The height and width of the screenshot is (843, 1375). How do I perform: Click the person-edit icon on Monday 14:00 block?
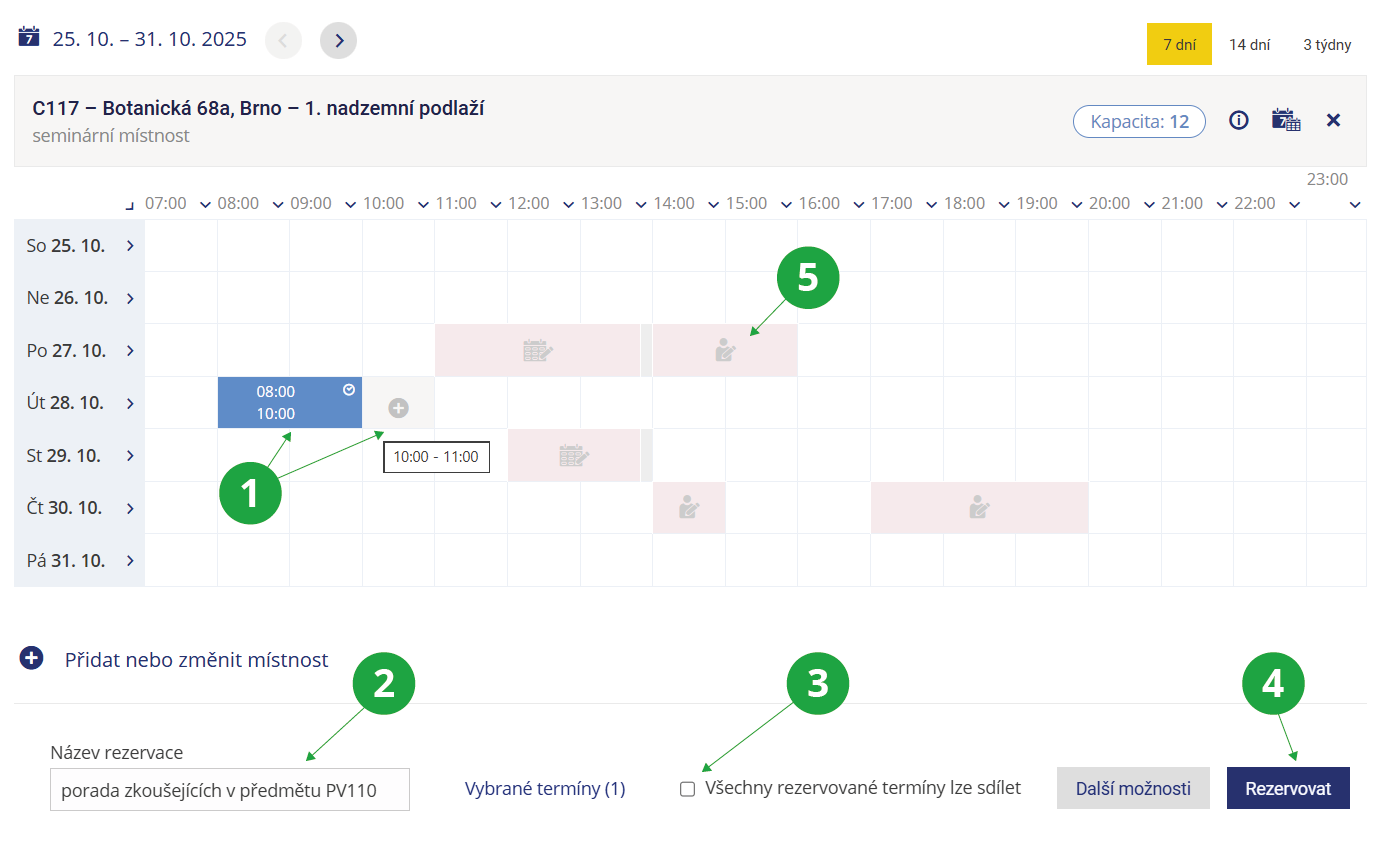pos(725,350)
